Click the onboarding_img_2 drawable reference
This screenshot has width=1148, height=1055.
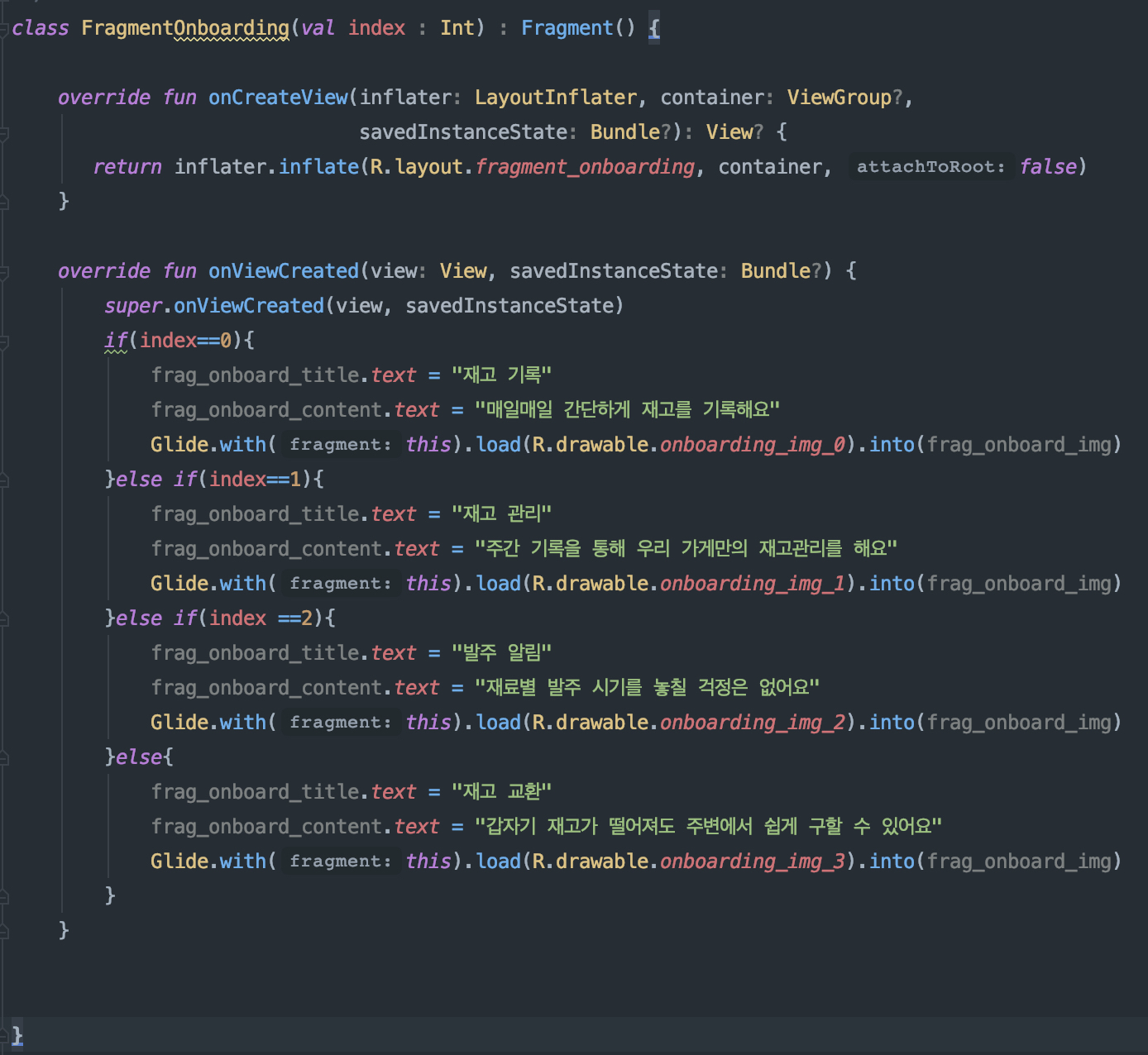tap(752, 723)
